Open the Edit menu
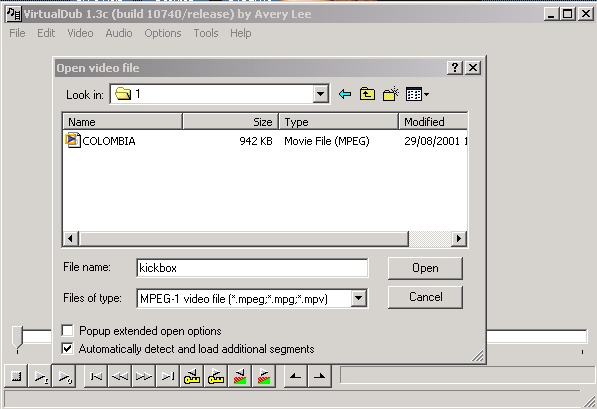The image size is (597, 409). pyautogui.click(x=46, y=33)
